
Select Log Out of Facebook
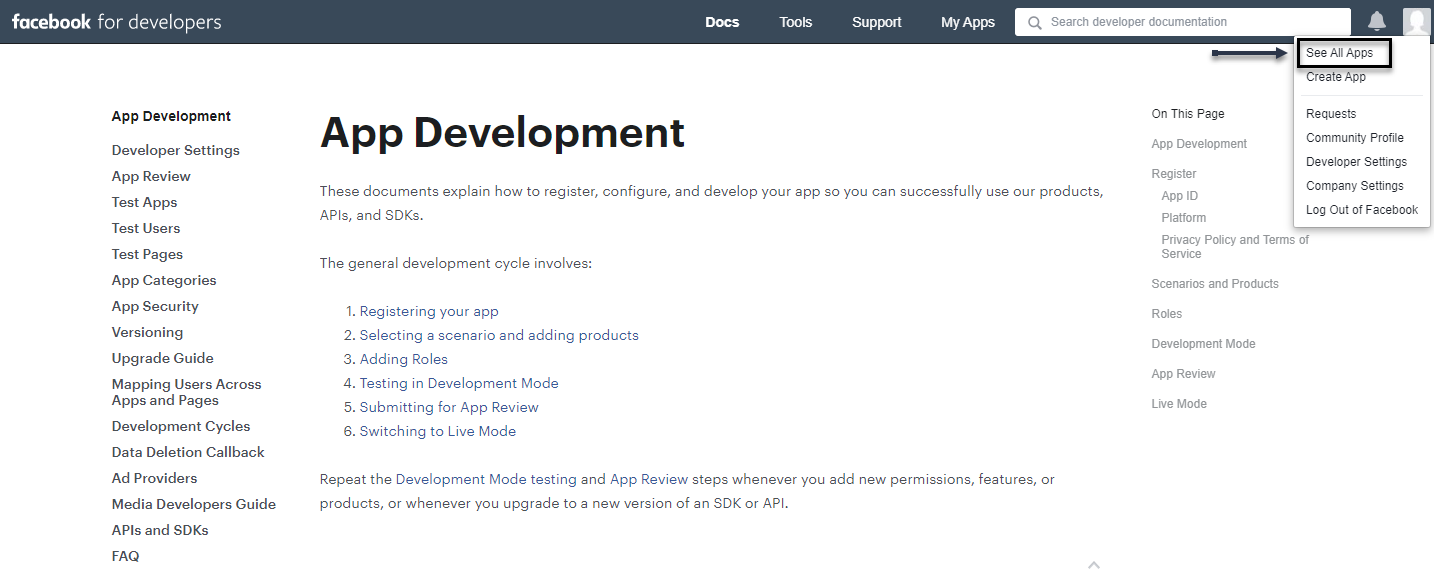(x=1362, y=210)
